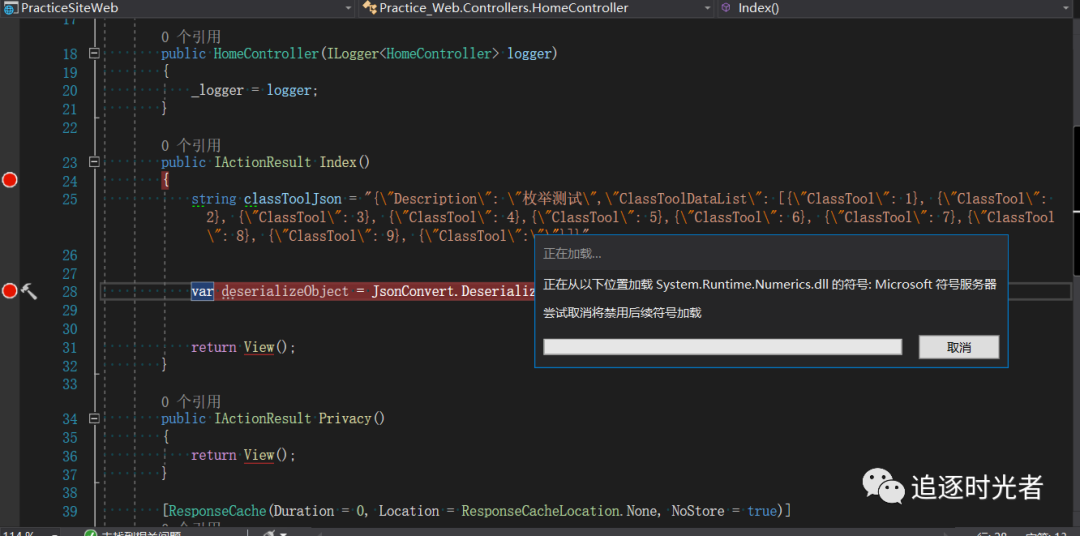The height and width of the screenshot is (536, 1080).
Task: Click the Privacy method name on line 34
Action: click(x=344, y=418)
